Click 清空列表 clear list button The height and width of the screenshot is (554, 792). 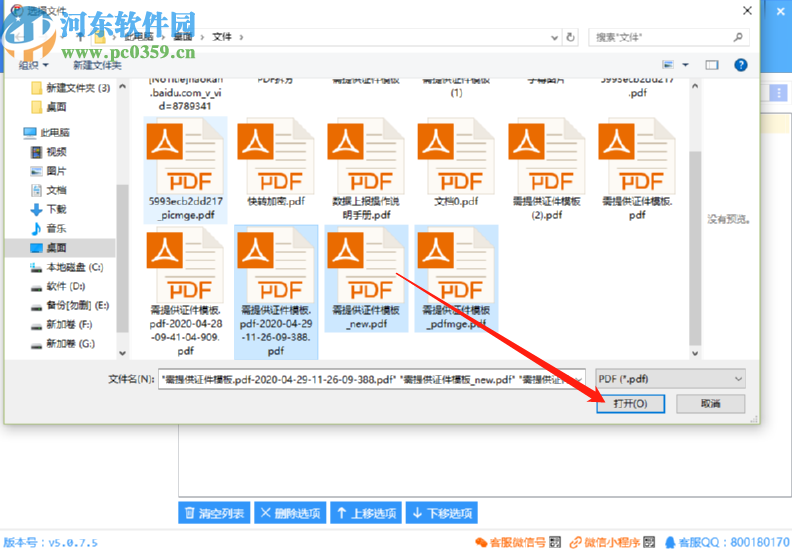pyautogui.click(x=214, y=513)
